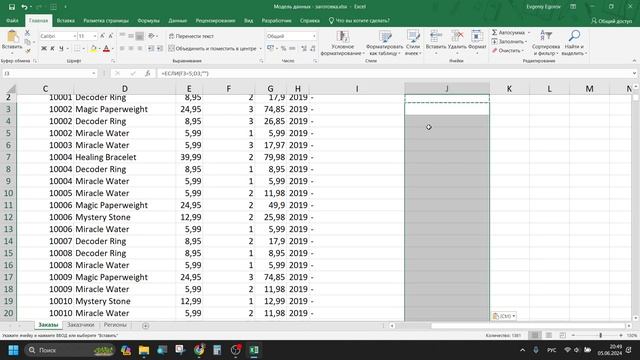Decrease font size with smaller A icon
The height and width of the screenshot is (360, 640).
111,36
